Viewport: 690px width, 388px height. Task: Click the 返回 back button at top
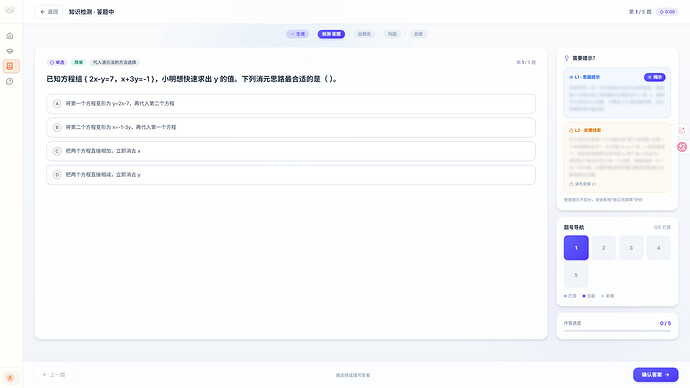tap(49, 12)
